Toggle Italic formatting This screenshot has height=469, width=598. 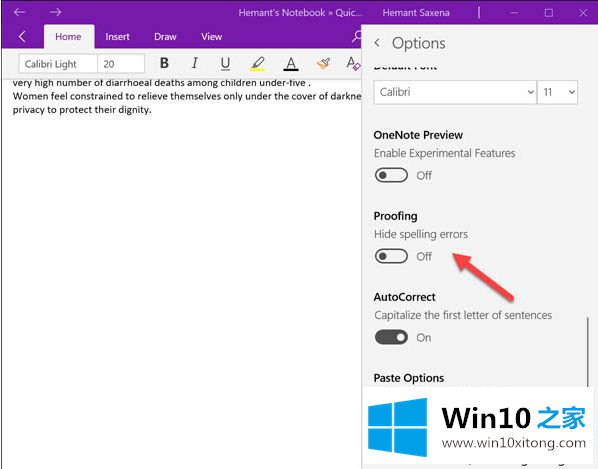(195, 63)
